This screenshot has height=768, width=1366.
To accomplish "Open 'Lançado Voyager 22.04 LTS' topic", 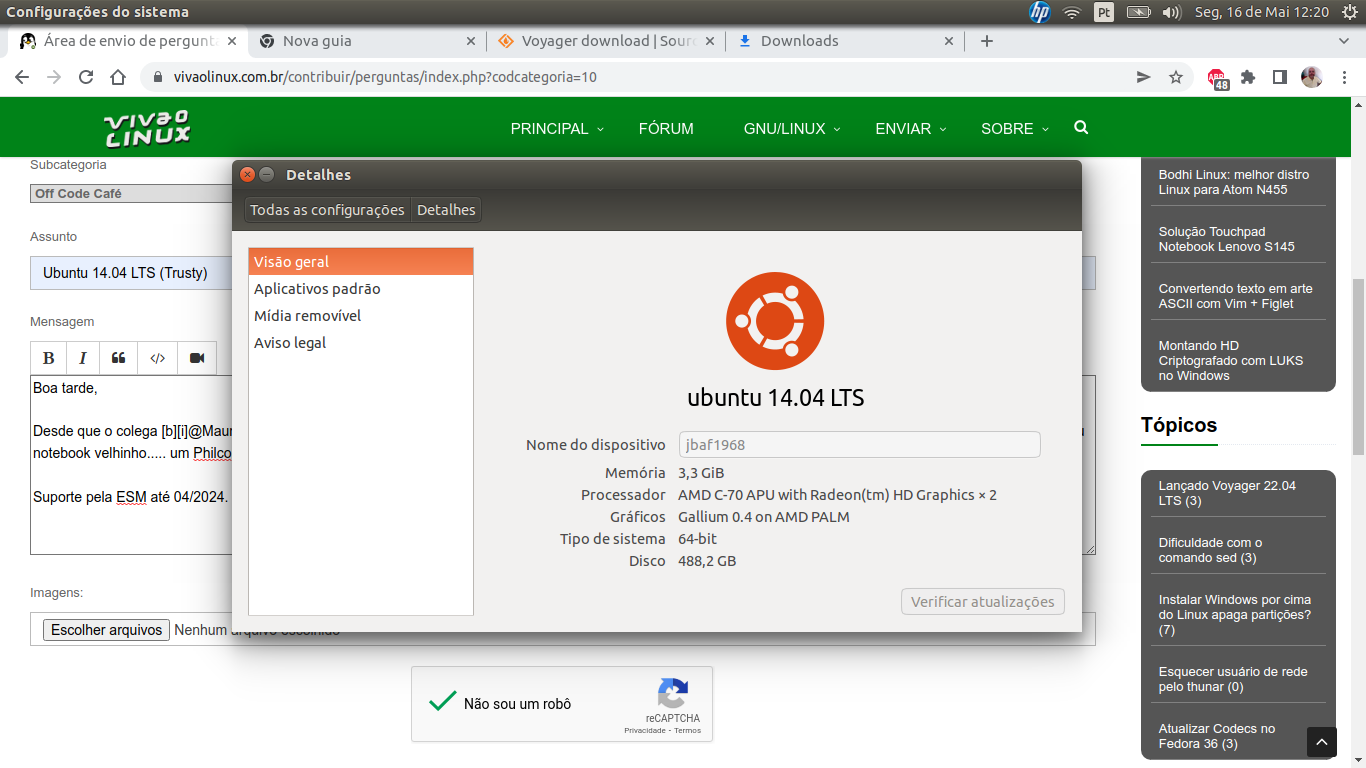I will pyautogui.click(x=1227, y=493).
